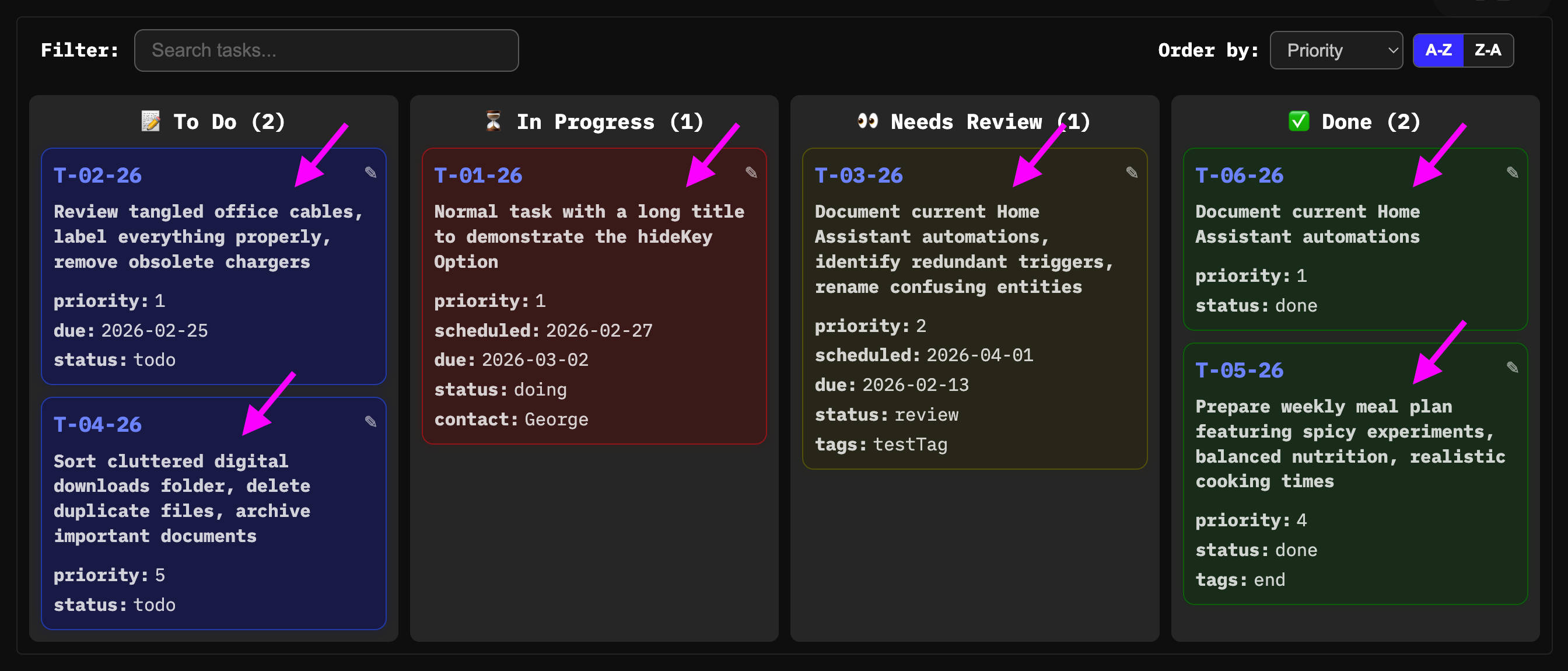Edit task T-01-26 via its pencil icon
This screenshot has height=671, width=1568.
pos(751,172)
